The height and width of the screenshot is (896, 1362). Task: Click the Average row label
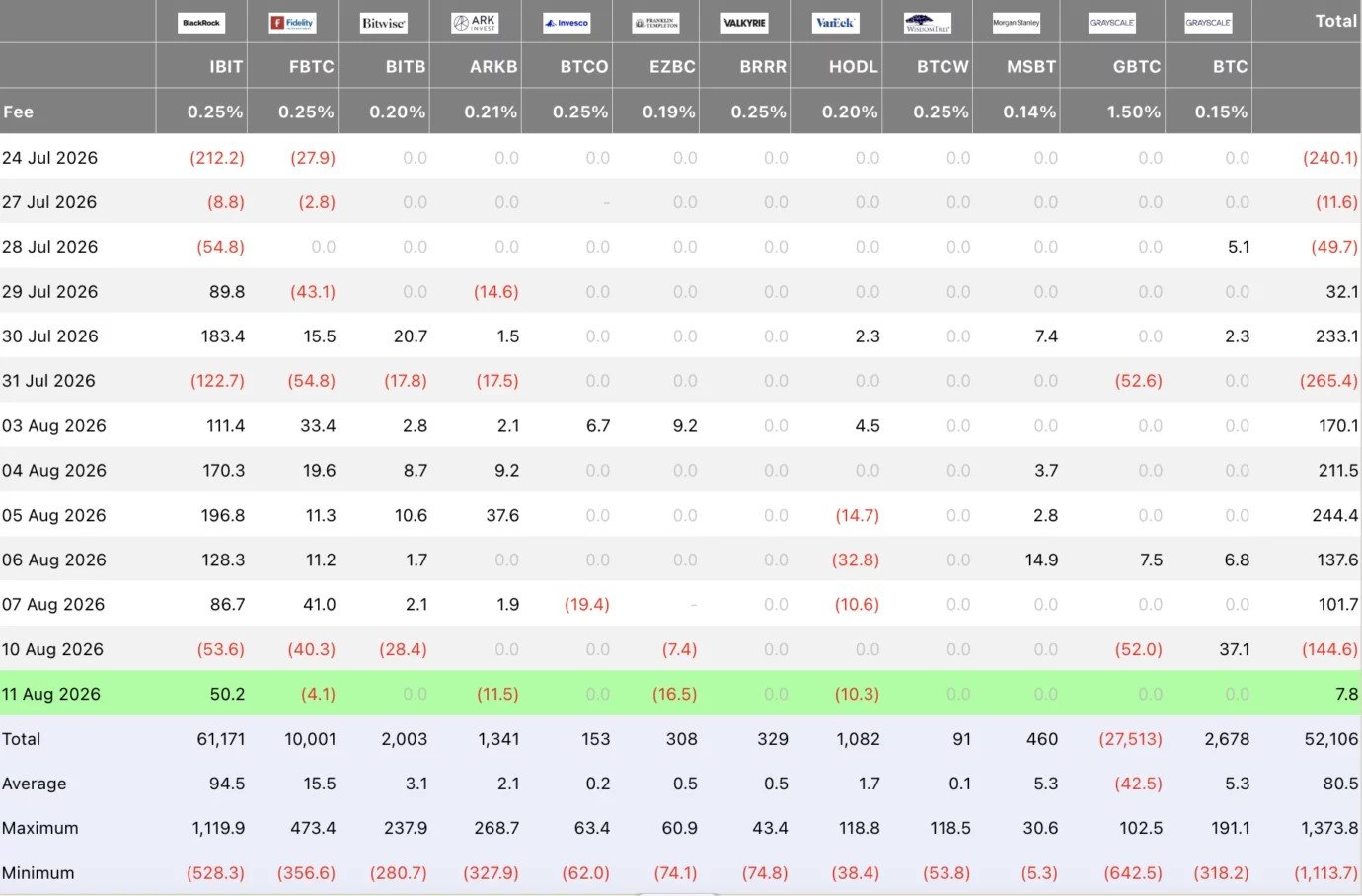(x=34, y=784)
